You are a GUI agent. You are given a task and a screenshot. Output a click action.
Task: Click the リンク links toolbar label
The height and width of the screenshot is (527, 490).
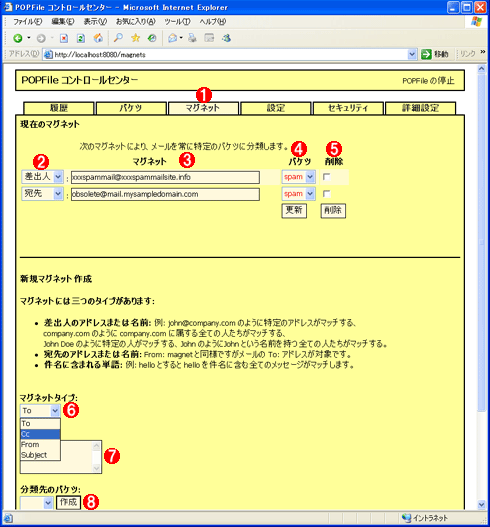pos(468,54)
